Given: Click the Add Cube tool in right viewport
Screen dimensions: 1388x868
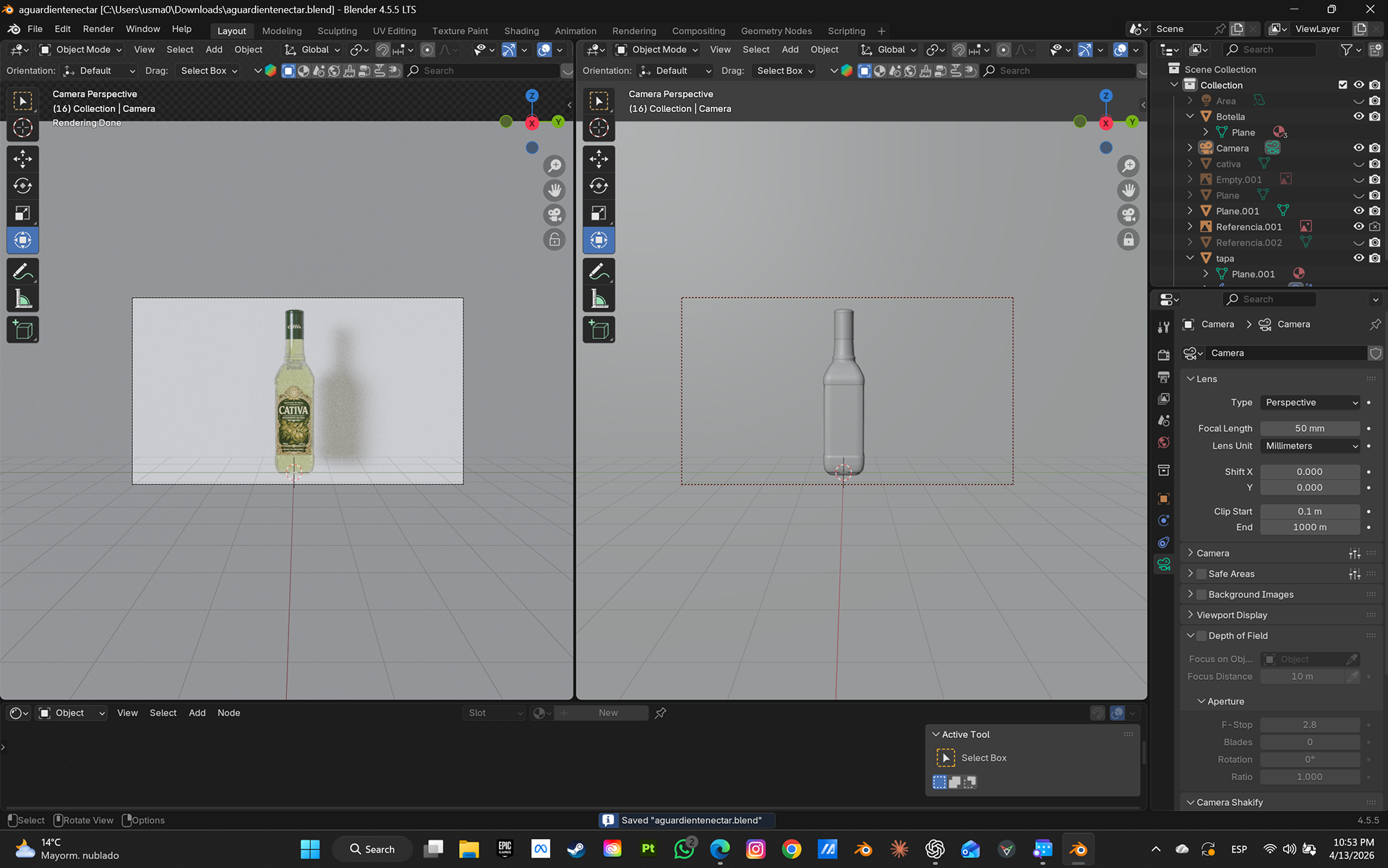Looking at the screenshot, I should tap(599, 330).
